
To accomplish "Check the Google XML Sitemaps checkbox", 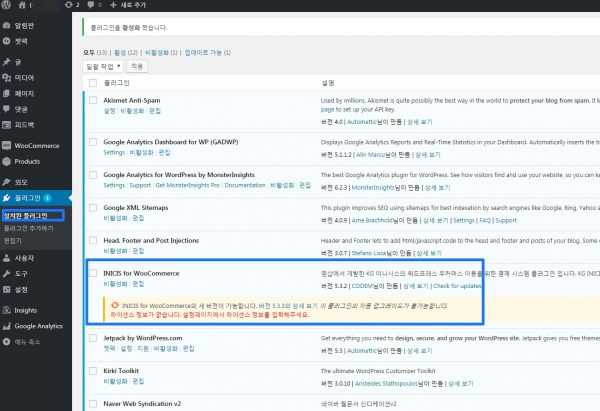I will [93, 208].
